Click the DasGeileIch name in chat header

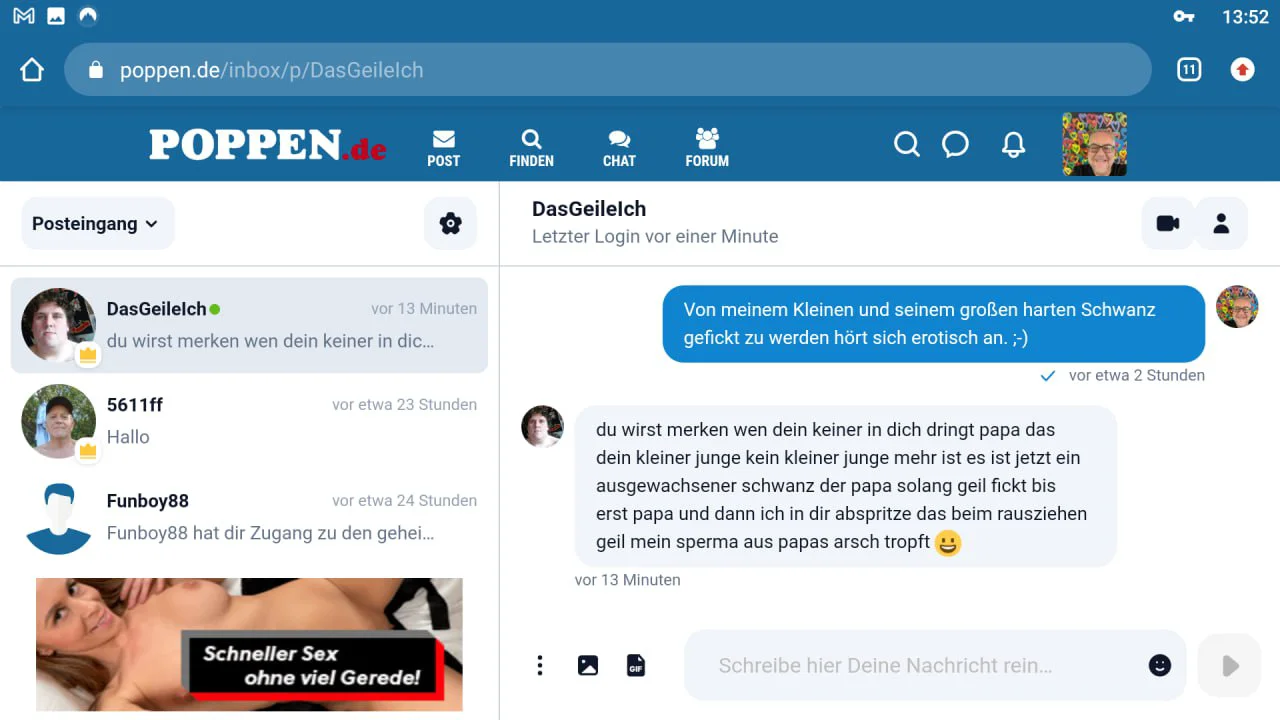589,209
